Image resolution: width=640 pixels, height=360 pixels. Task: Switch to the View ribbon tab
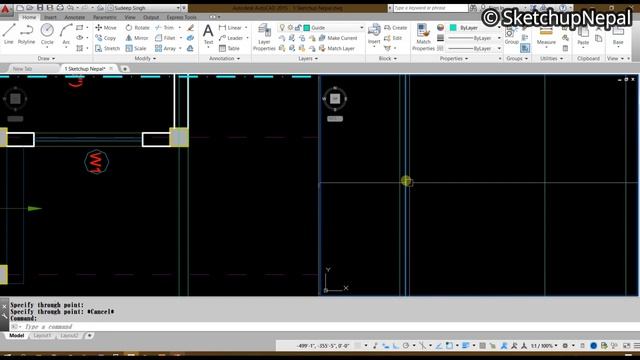(x=130, y=17)
